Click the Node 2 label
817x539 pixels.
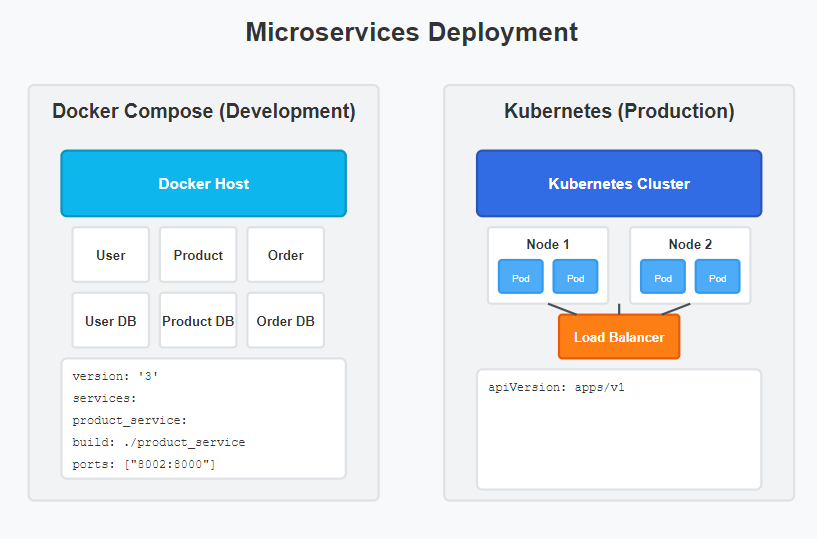point(690,244)
